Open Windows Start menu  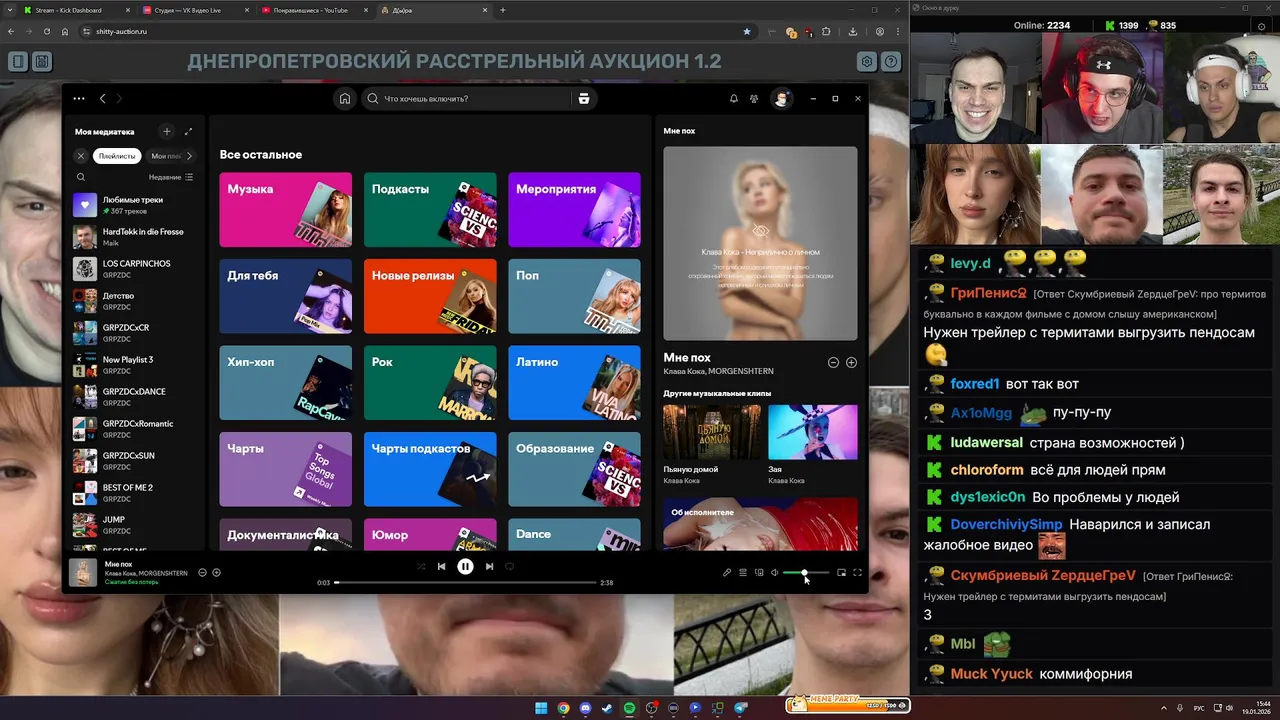[541, 708]
